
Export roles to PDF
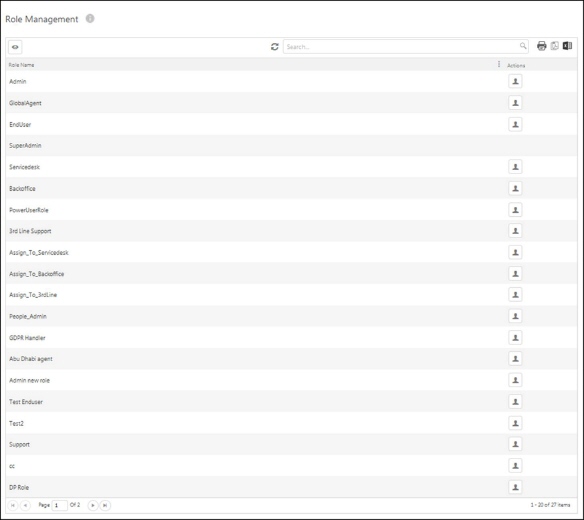pos(555,46)
